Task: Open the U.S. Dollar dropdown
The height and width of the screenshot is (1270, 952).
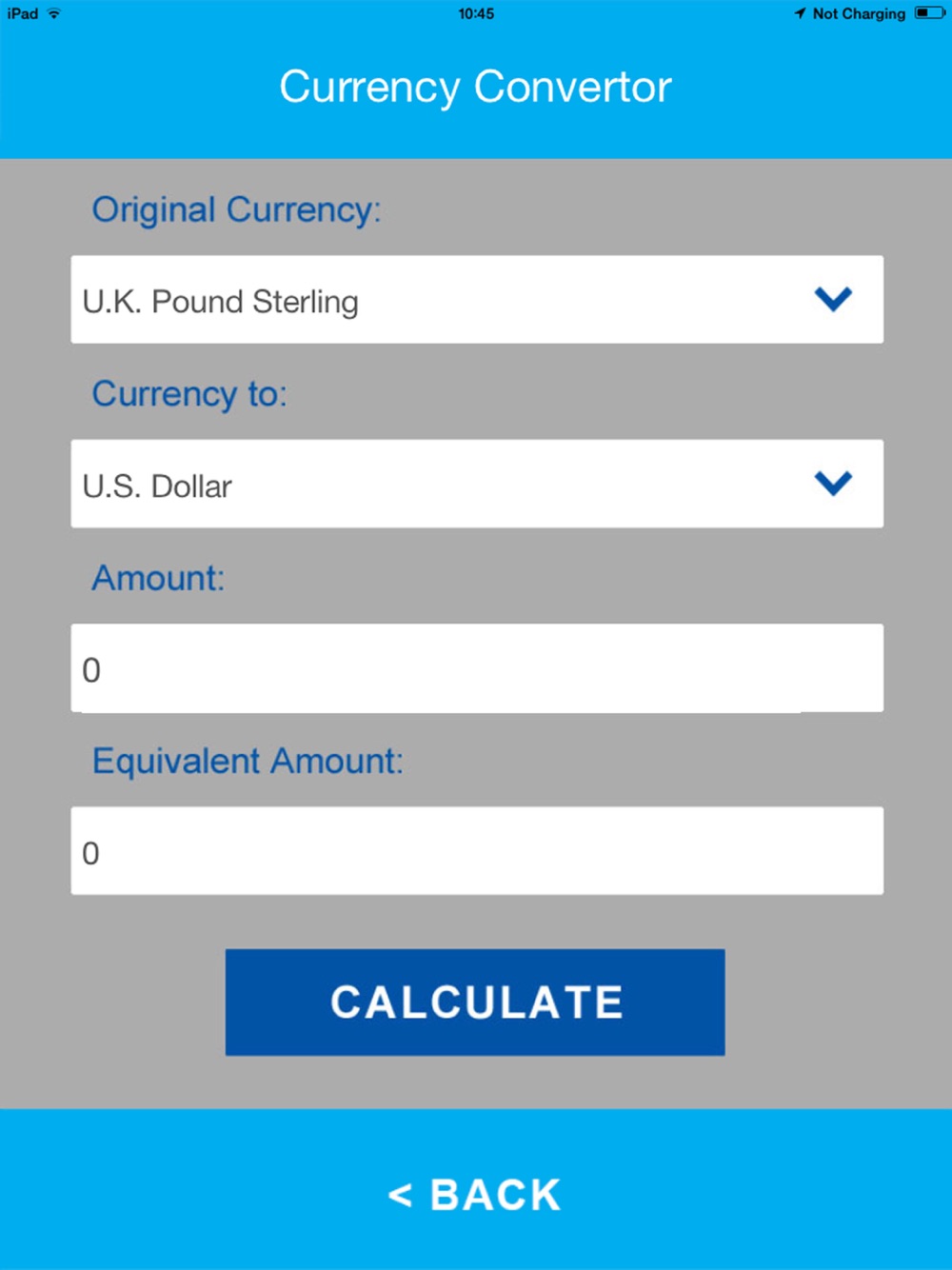Action: pos(477,484)
